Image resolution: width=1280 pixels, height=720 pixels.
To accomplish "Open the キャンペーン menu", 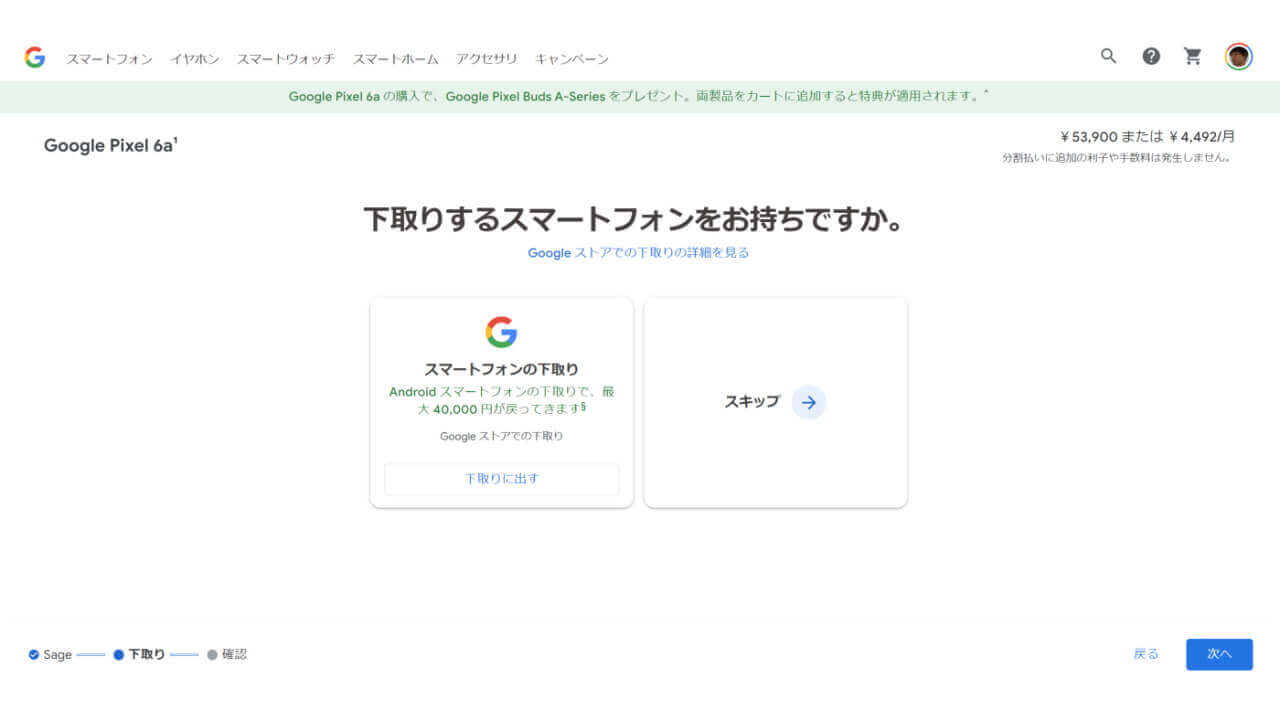I will click(x=571, y=59).
